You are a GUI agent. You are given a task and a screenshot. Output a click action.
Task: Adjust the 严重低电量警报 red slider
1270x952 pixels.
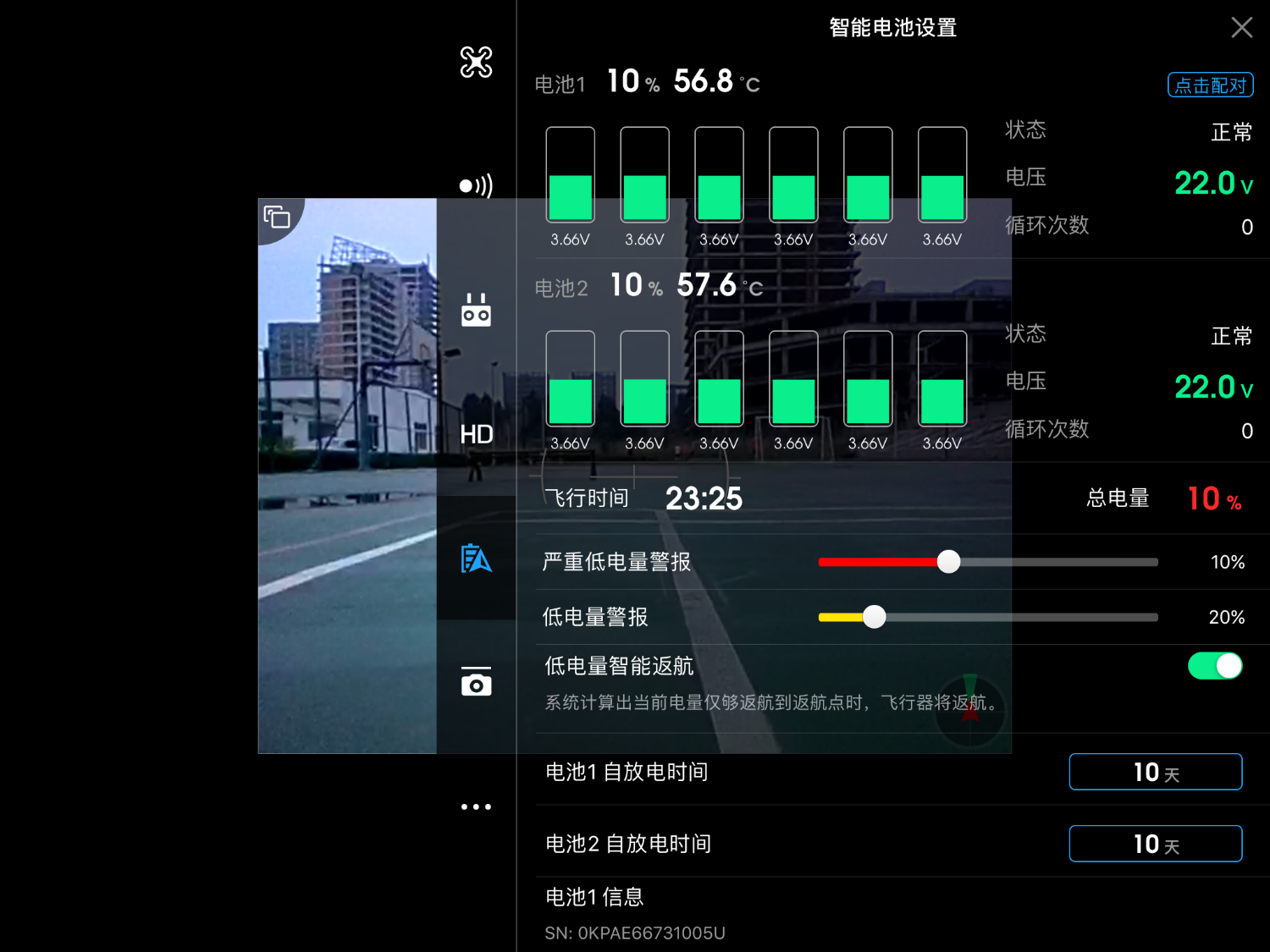pyautogui.click(x=948, y=561)
